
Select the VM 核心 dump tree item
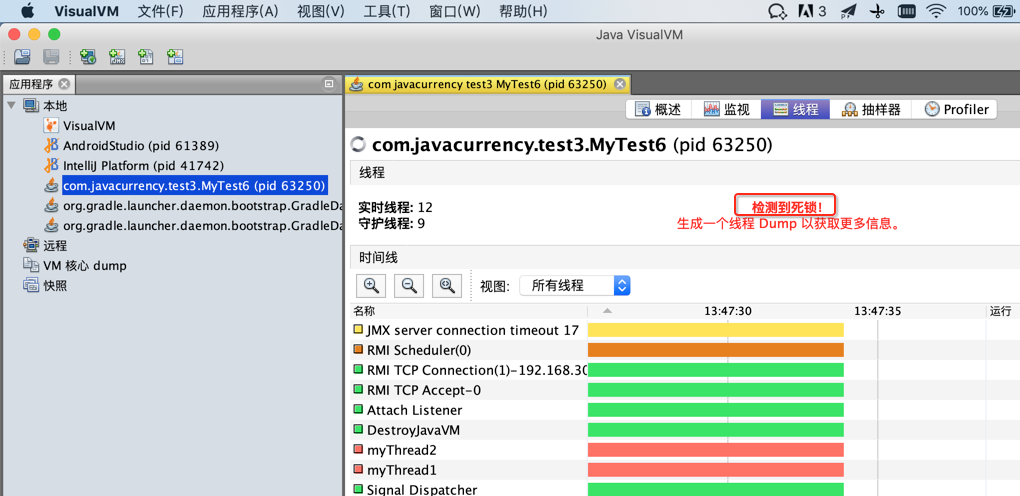[x=85, y=266]
